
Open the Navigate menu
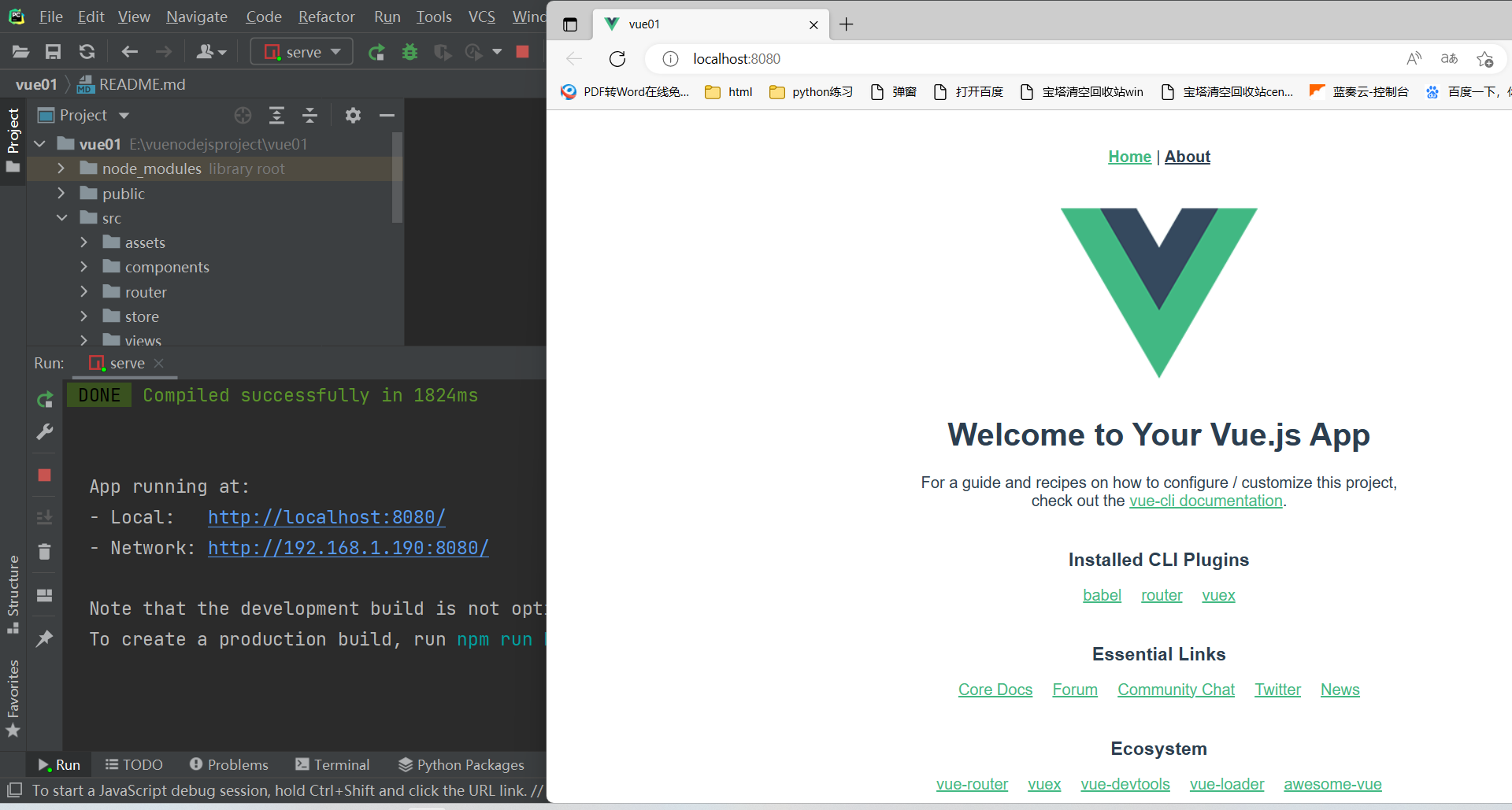197,17
